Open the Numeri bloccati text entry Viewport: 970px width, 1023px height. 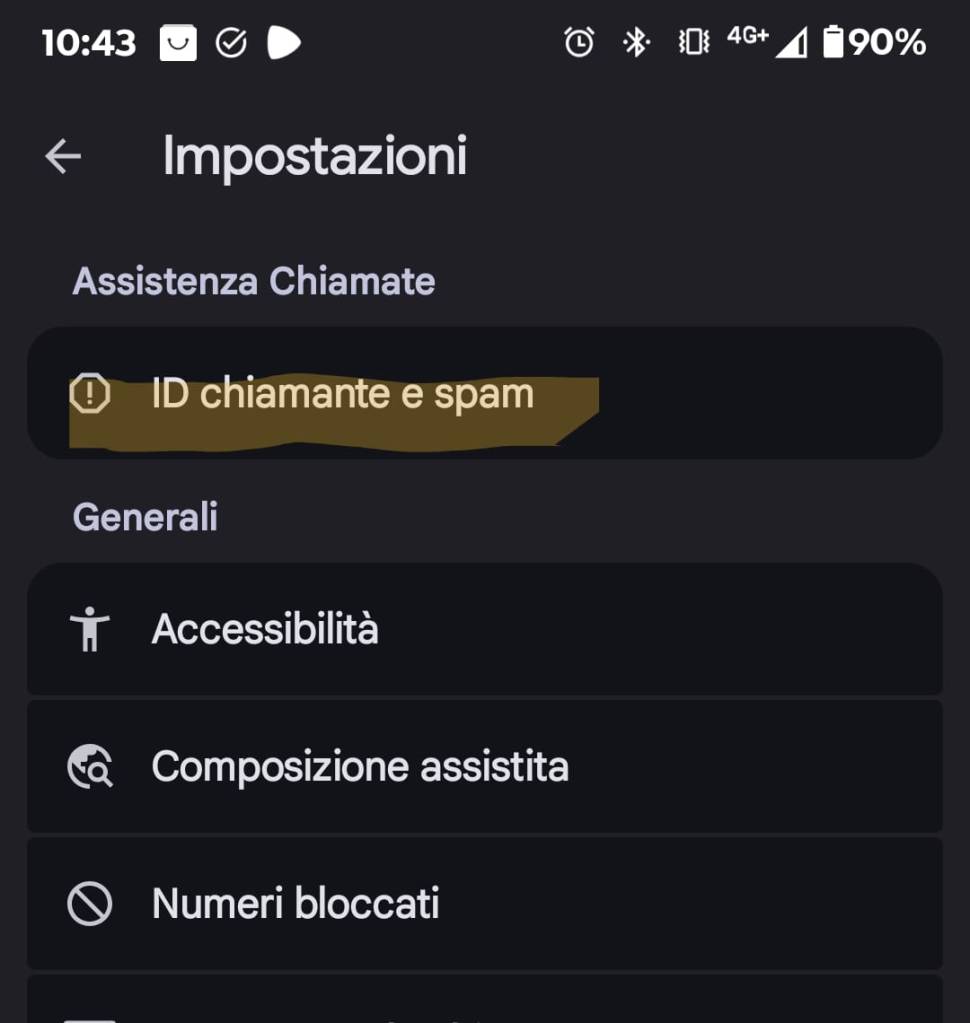(295, 904)
